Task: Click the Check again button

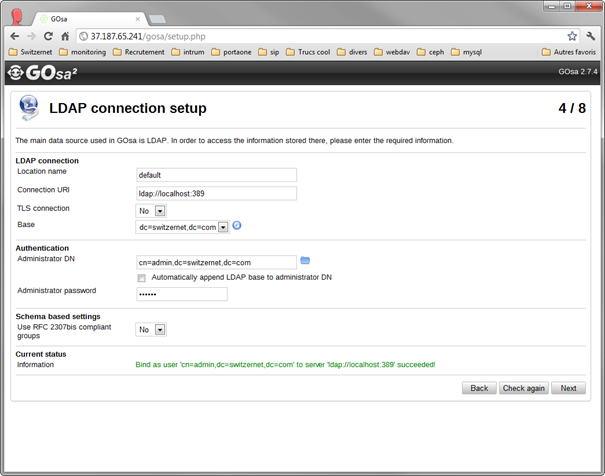Action: tap(524, 388)
